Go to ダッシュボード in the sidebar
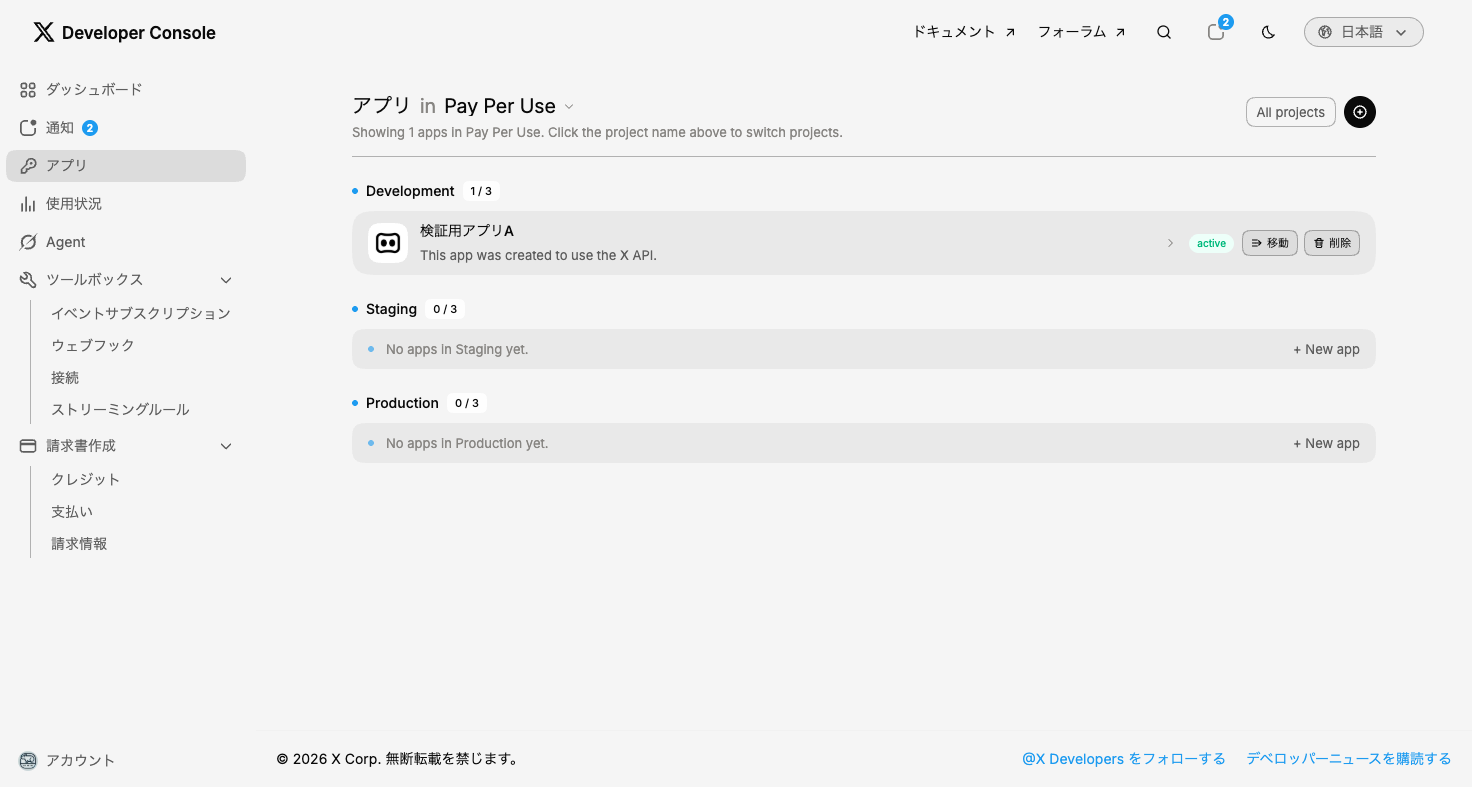1472x787 pixels. pos(126,90)
